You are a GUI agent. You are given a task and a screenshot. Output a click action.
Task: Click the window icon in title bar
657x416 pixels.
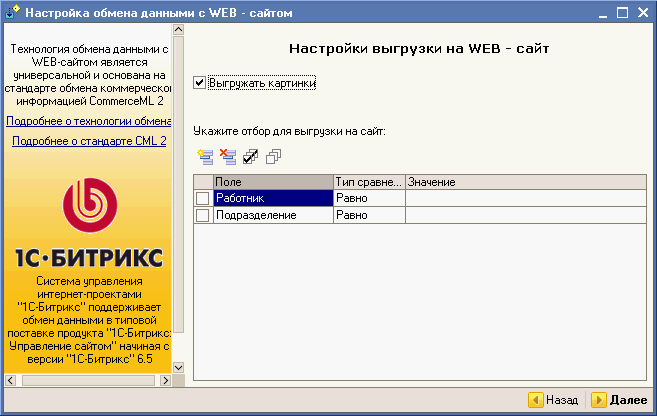(11, 13)
